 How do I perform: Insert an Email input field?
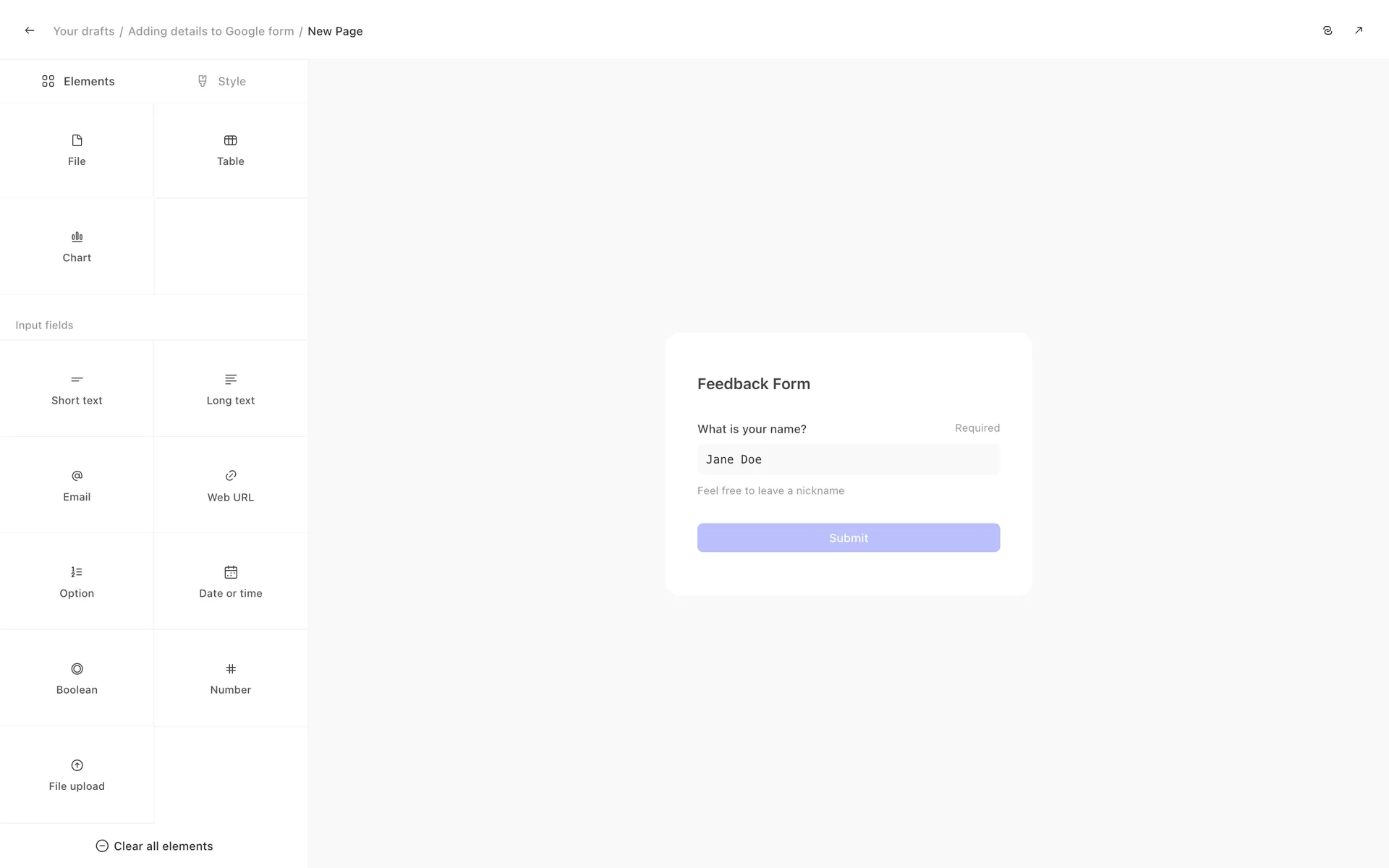(x=77, y=485)
